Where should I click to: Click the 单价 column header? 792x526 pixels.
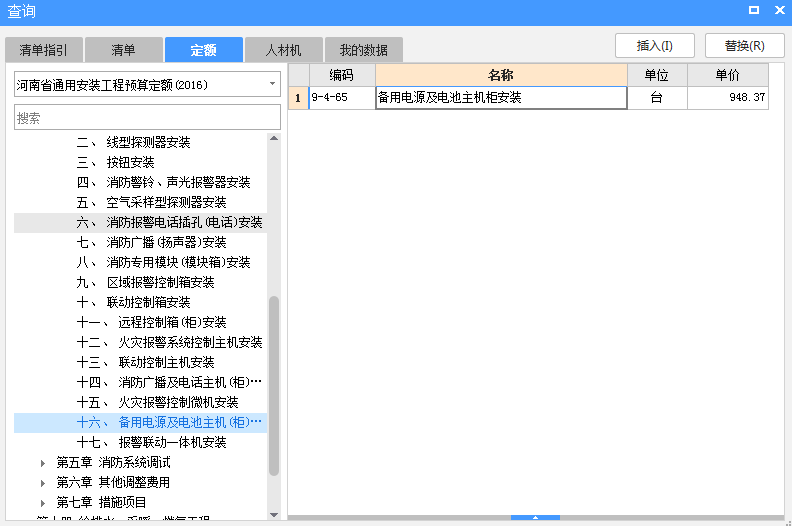point(728,75)
